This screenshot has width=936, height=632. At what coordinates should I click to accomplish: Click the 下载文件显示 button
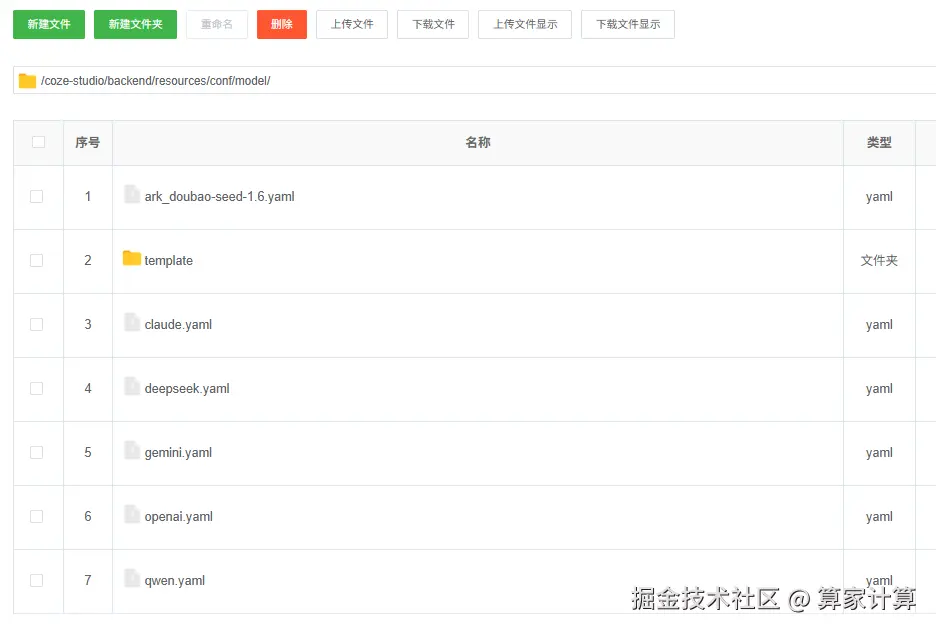click(x=625, y=24)
